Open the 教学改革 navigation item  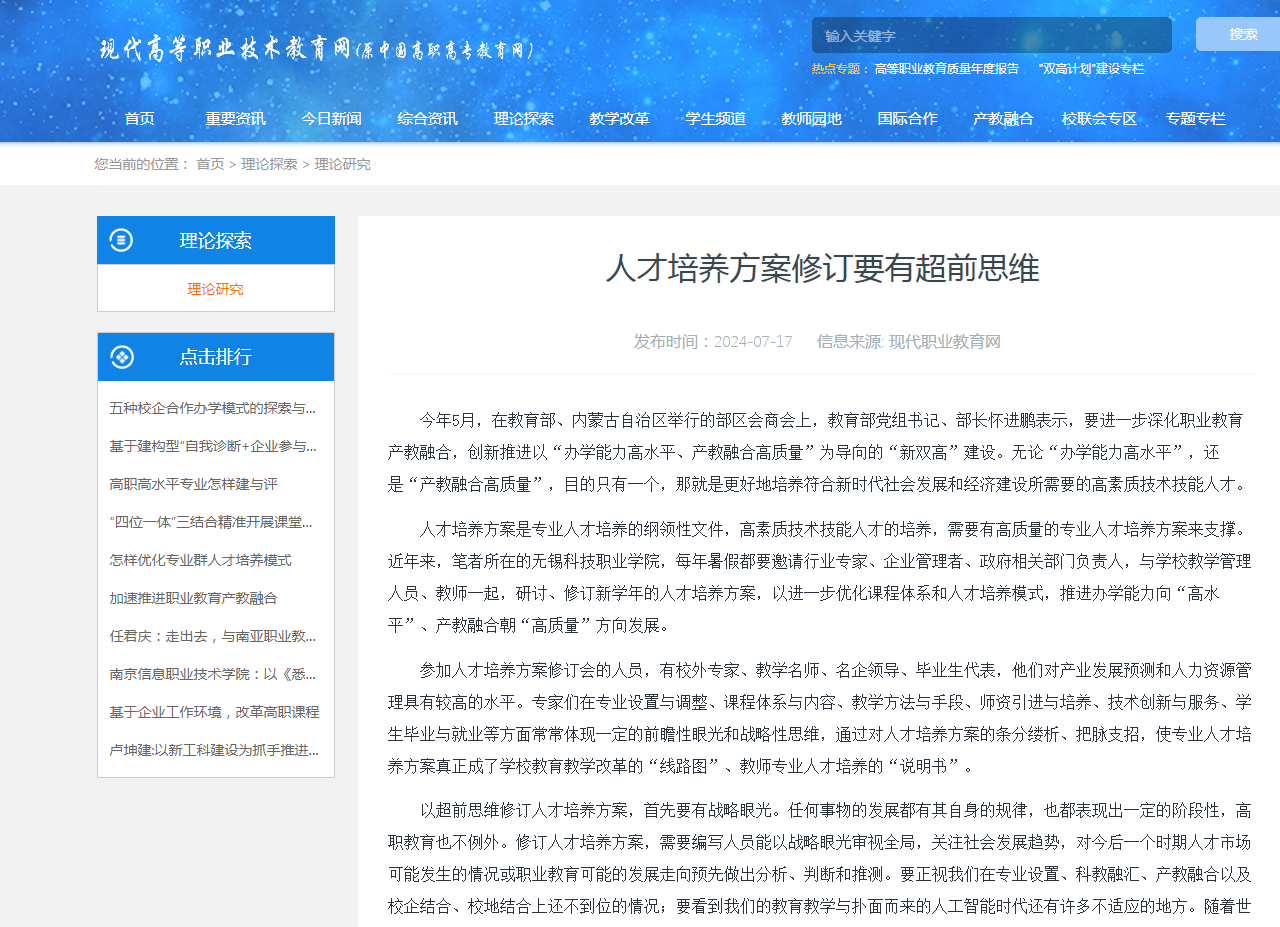pyautogui.click(x=620, y=118)
